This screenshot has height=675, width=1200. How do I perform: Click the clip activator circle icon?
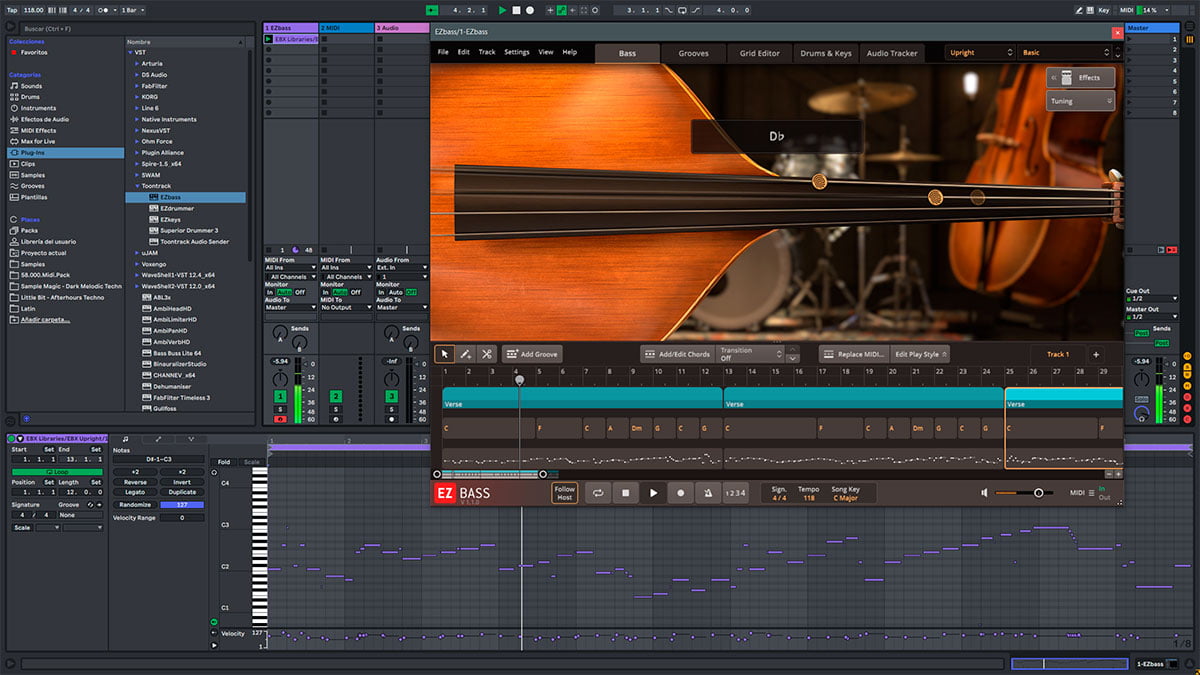pos(13,439)
